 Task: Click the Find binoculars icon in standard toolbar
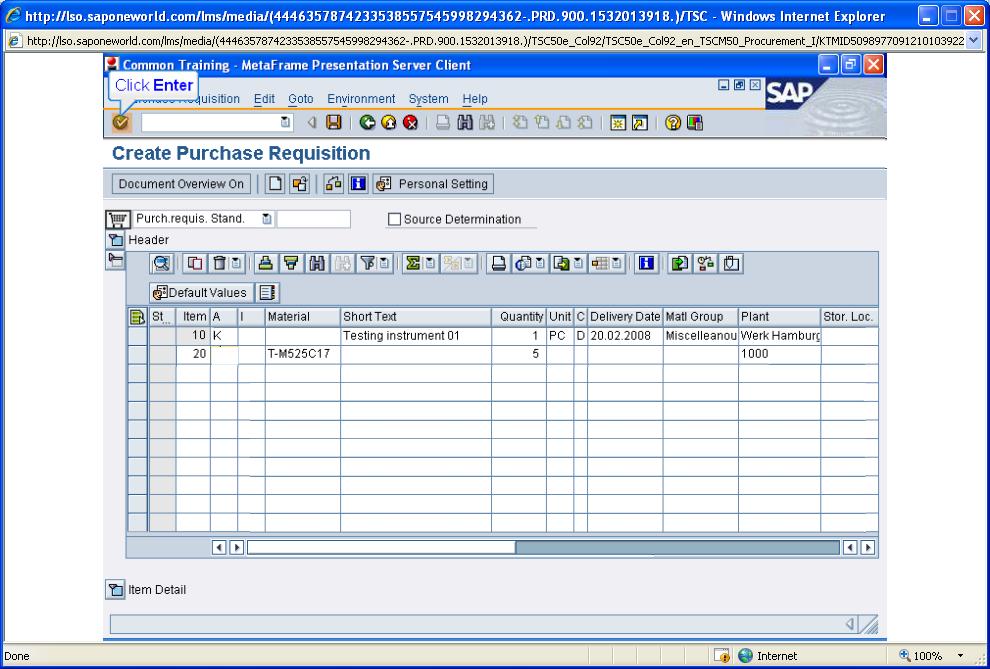465,122
